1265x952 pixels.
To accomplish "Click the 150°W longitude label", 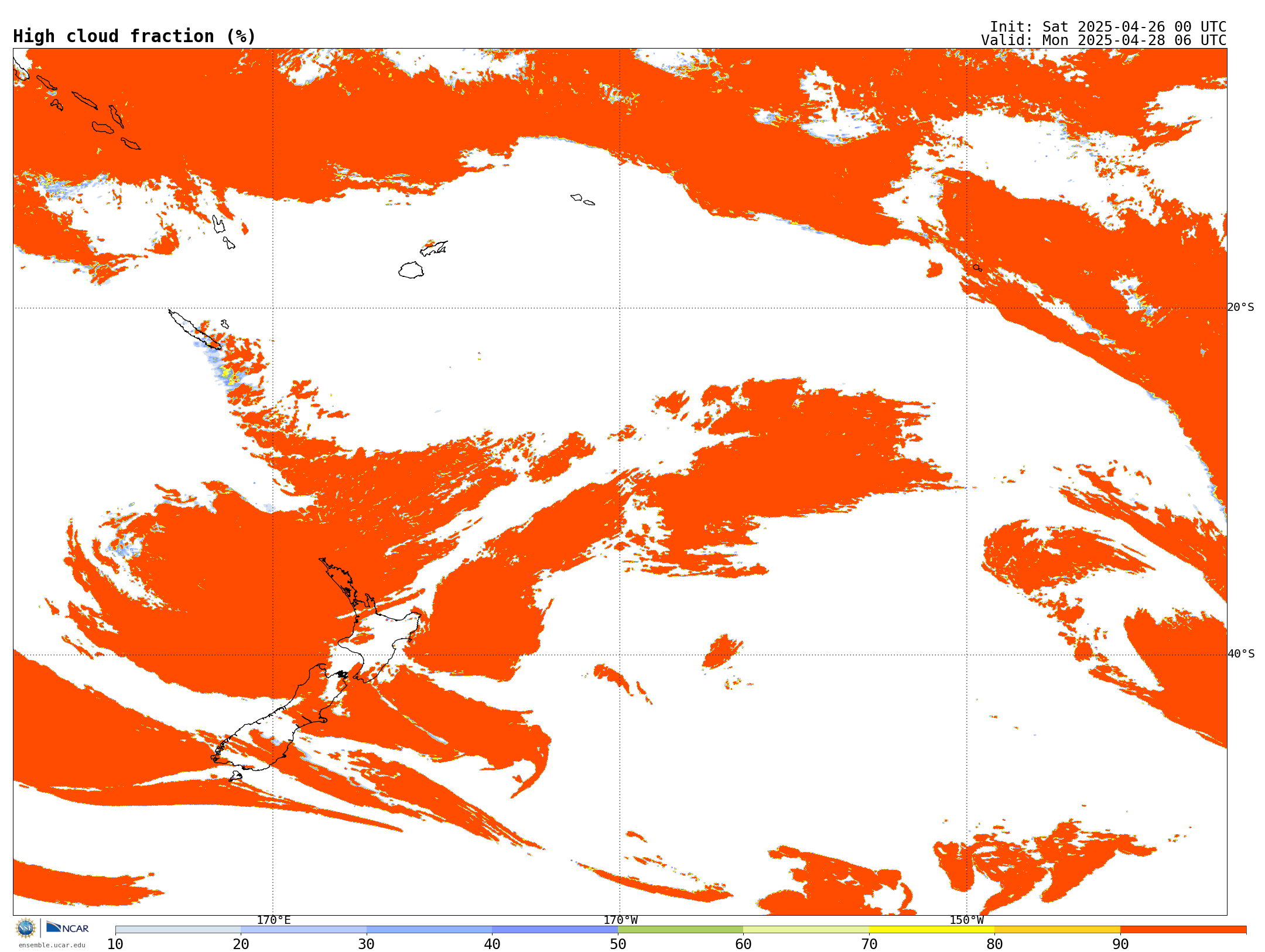I will pos(967,920).
